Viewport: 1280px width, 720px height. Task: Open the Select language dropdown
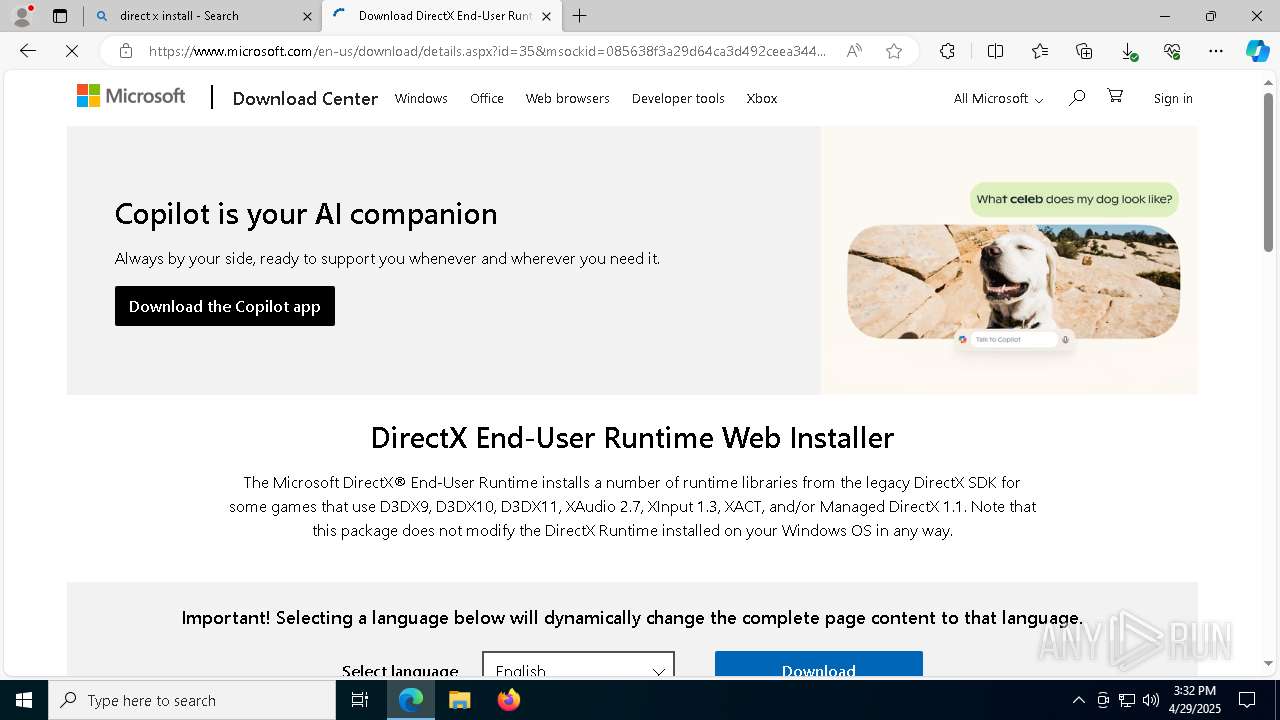(x=579, y=663)
